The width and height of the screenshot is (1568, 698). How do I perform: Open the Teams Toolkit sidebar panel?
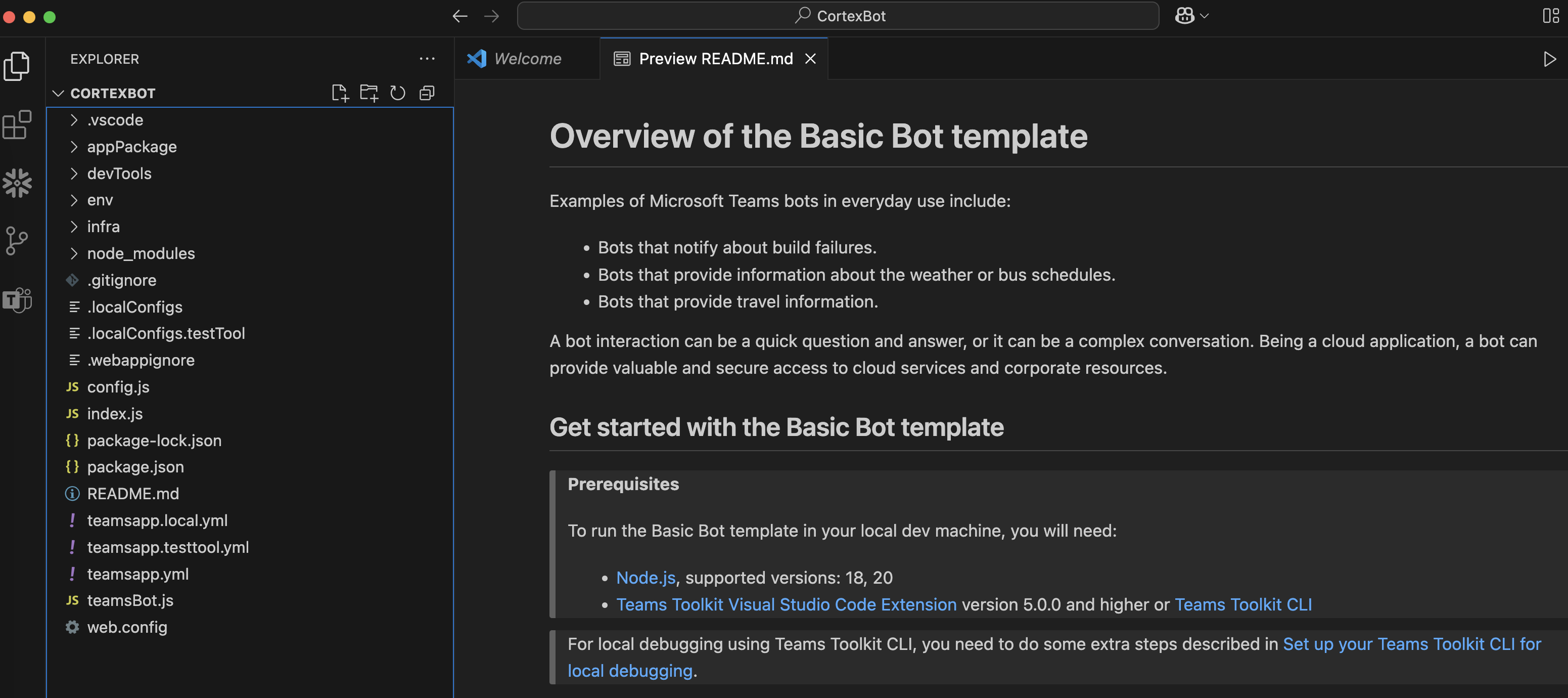click(17, 299)
